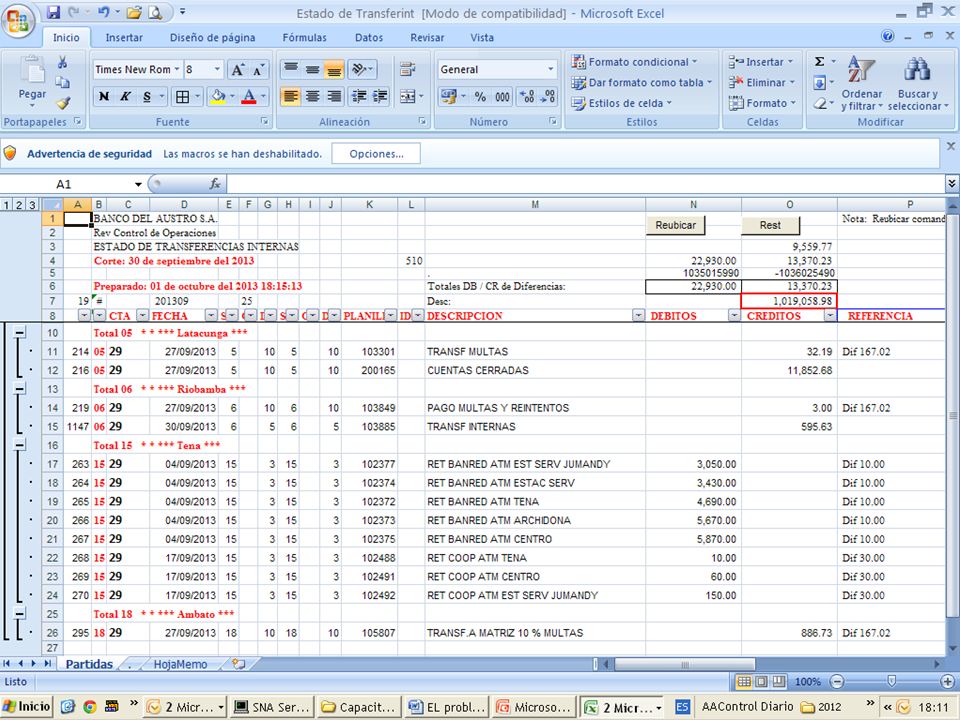This screenshot has width=960, height=720.
Task: Open Estilos de celda
Action: tap(621, 103)
